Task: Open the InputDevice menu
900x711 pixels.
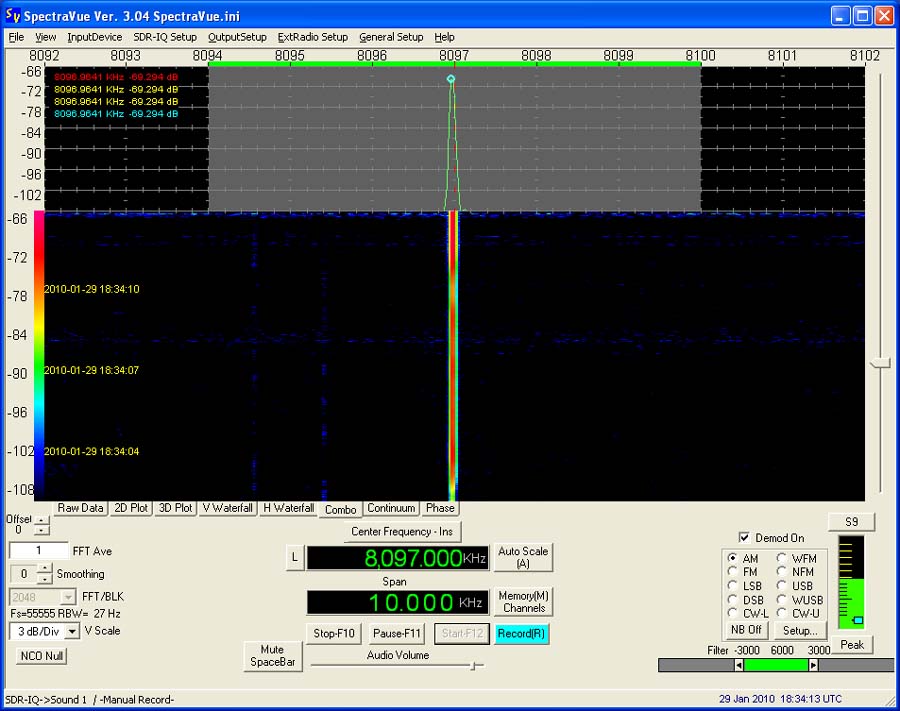Action: click(95, 37)
